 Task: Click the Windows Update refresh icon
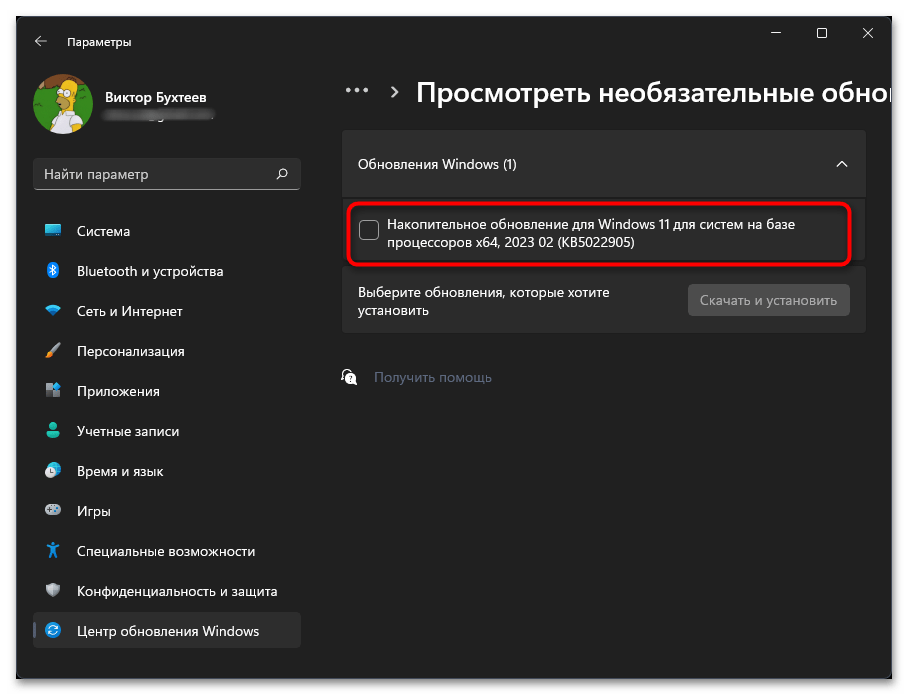(53, 630)
